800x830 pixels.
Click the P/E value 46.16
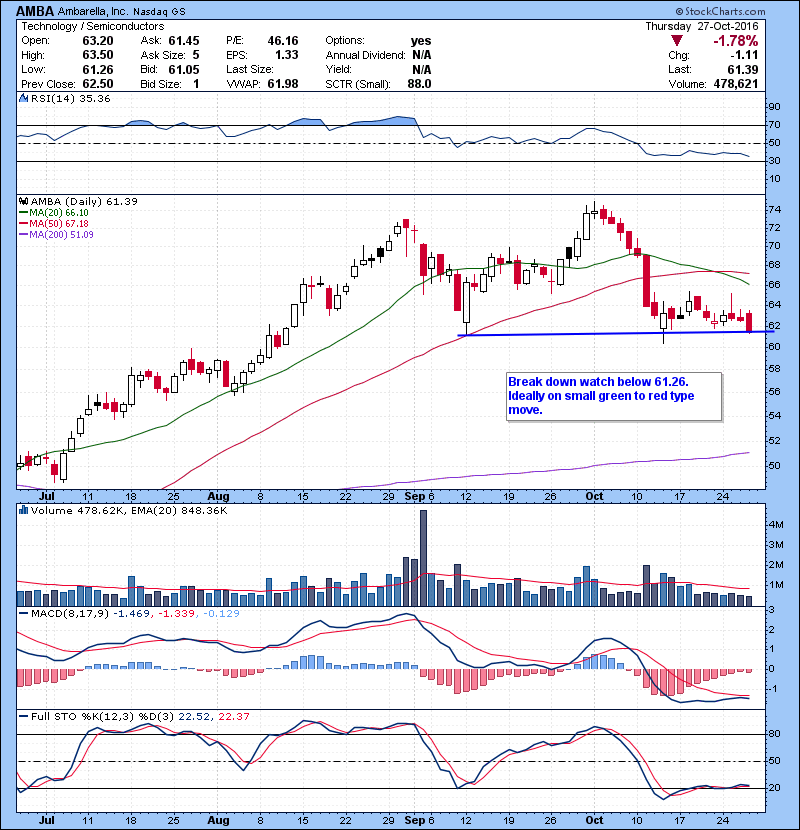point(283,41)
